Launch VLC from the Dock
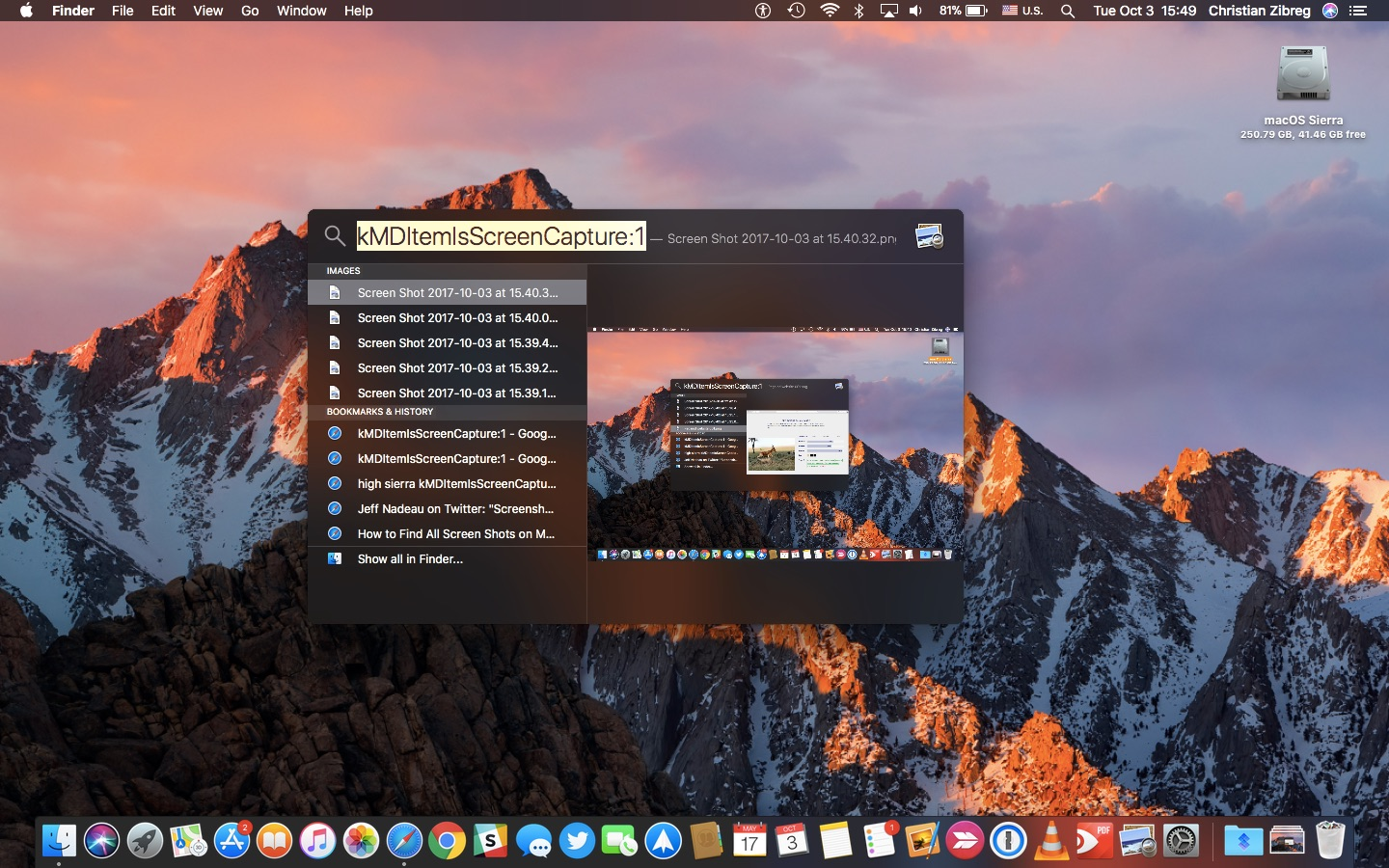 [x=1051, y=841]
